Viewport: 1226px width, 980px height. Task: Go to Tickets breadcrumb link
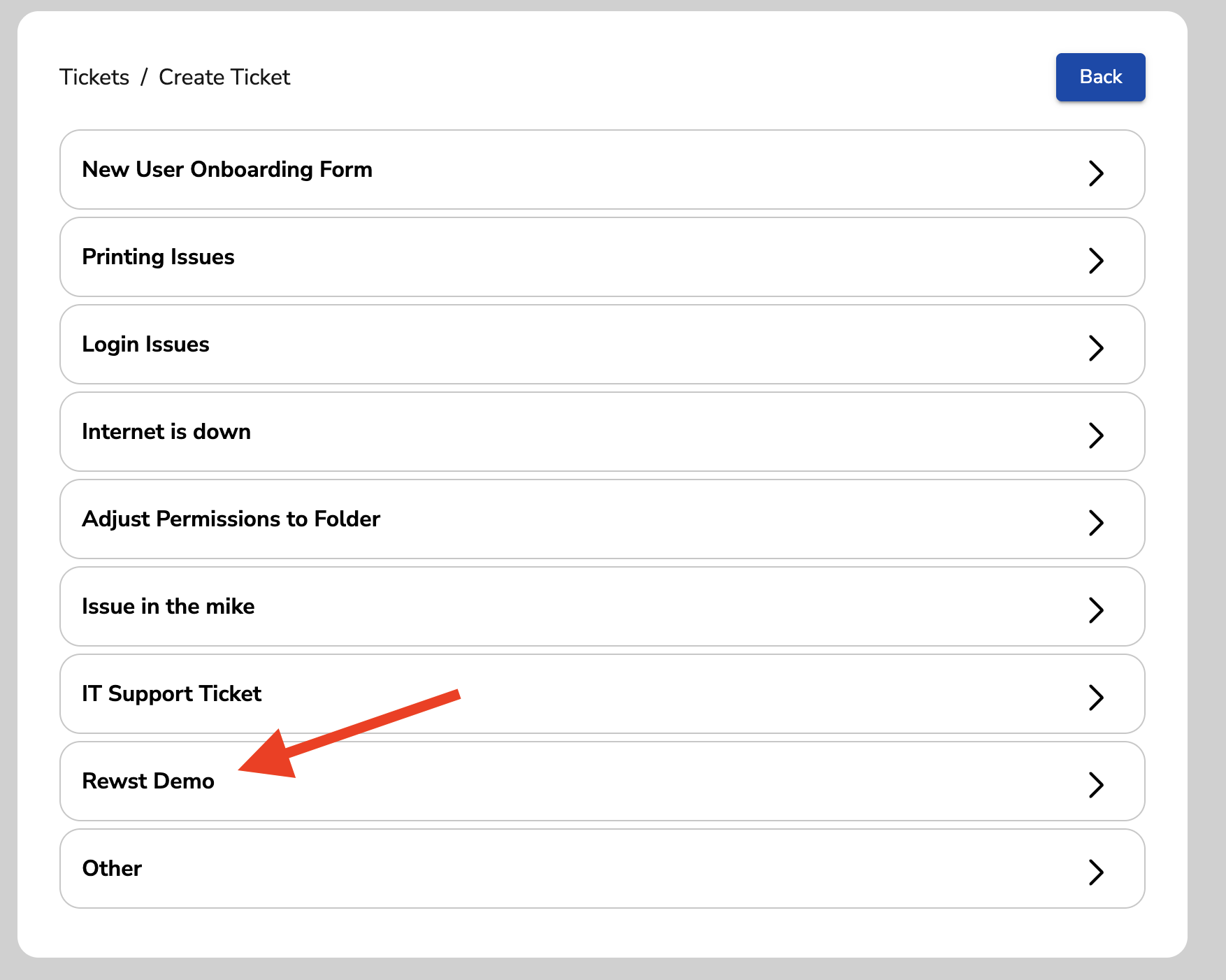click(x=94, y=77)
